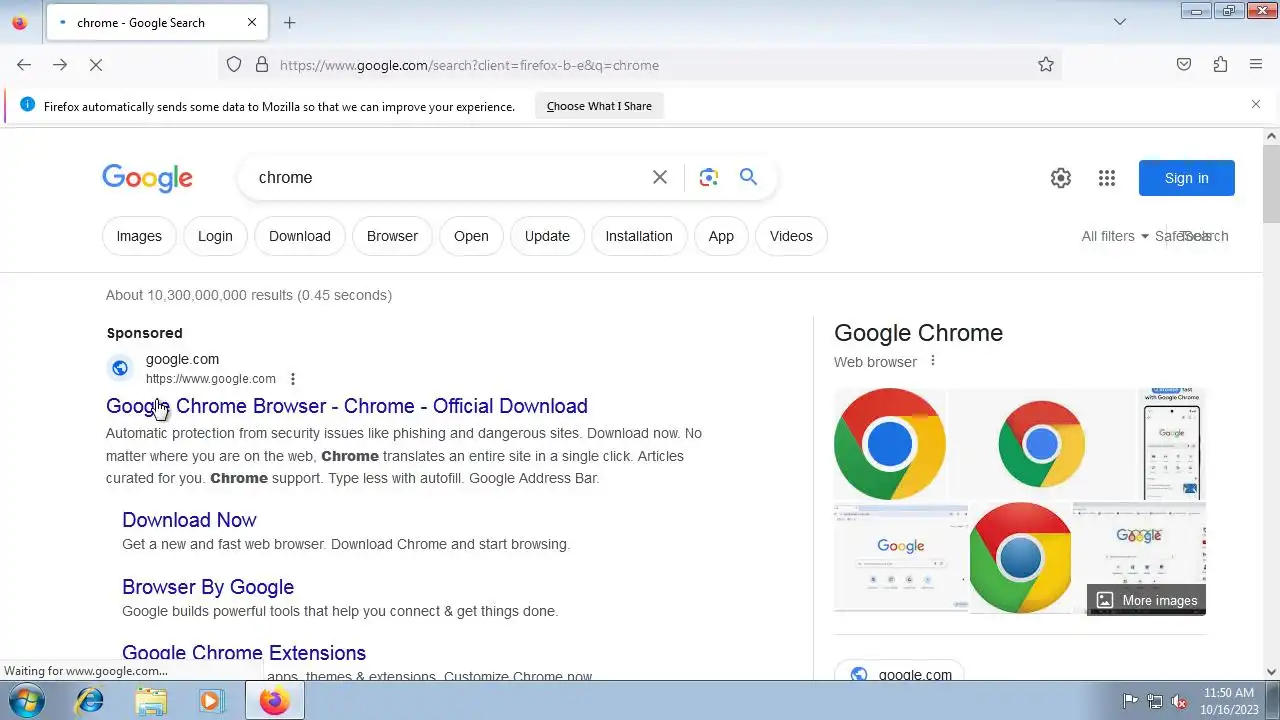
Task: Click the page vertical scrollbar thumb
Action: 1271,185
